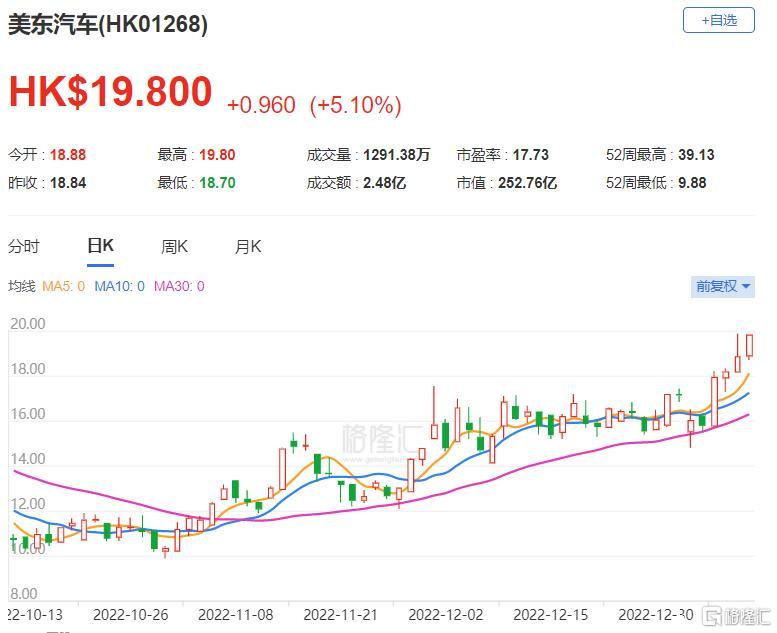This screenshot has width=777, height=633.
Task: Click the 最低 value 18.70
Action: 217,183
